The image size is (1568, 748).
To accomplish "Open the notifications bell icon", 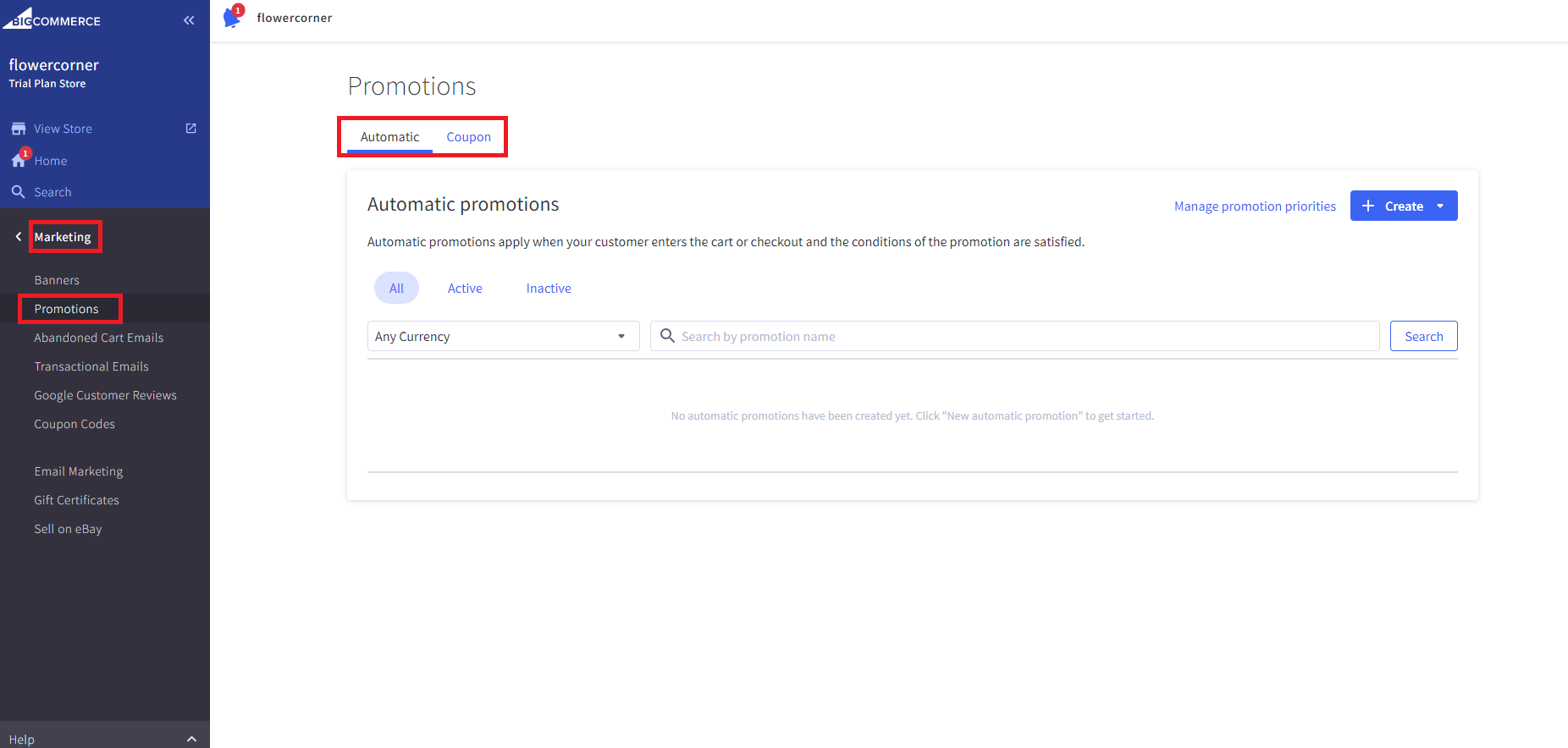I will [232, 16].
